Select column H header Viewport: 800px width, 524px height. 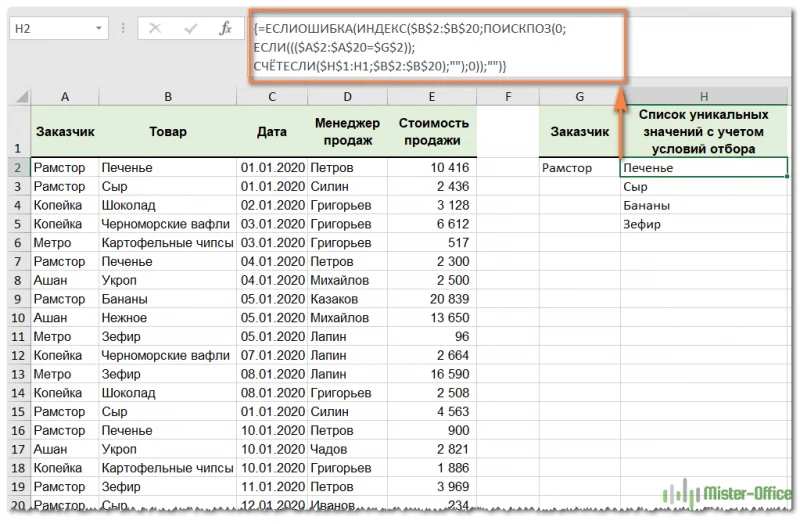click(x=703, y=96)
